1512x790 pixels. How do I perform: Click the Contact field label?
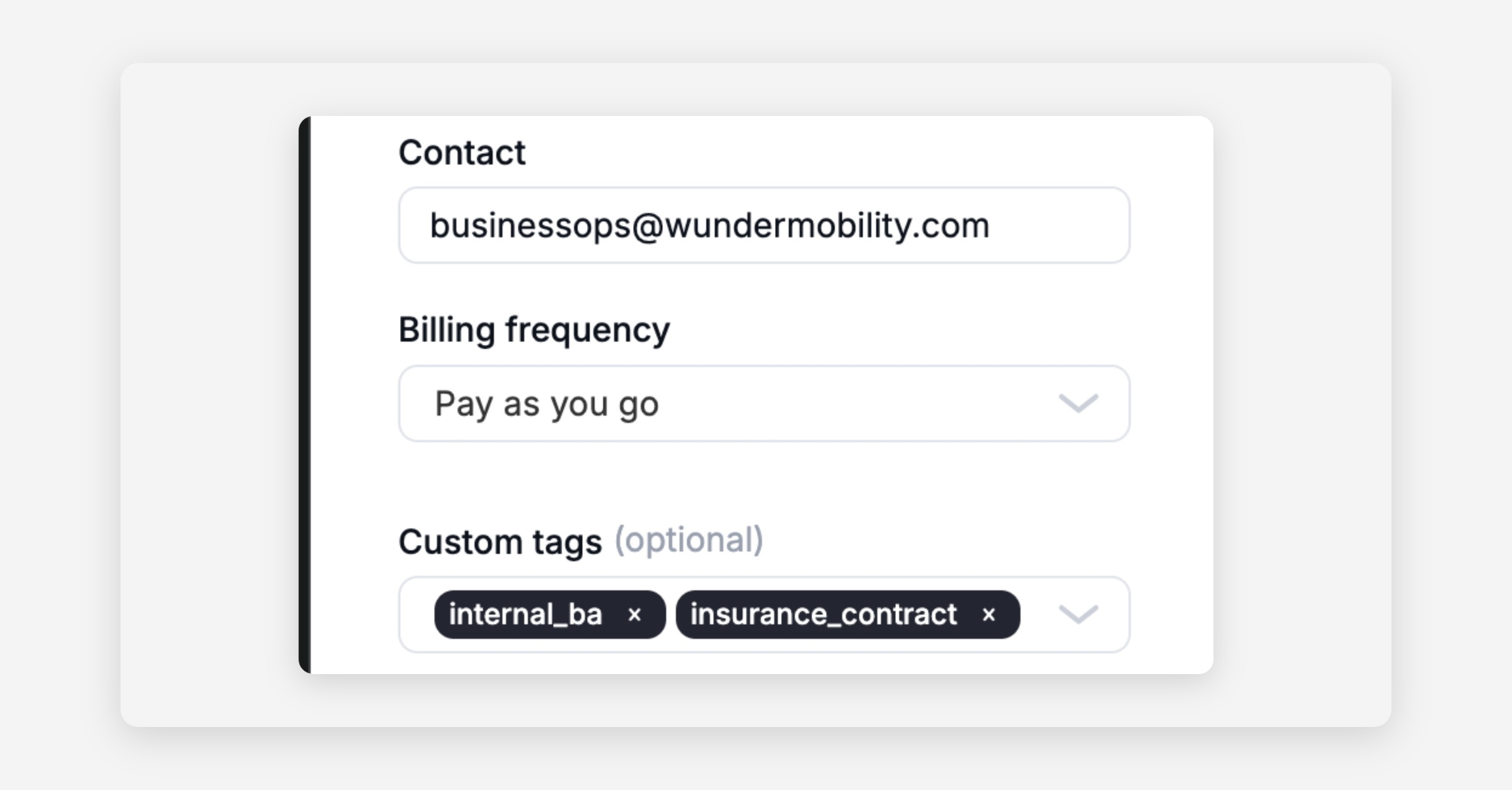(462, 152)
